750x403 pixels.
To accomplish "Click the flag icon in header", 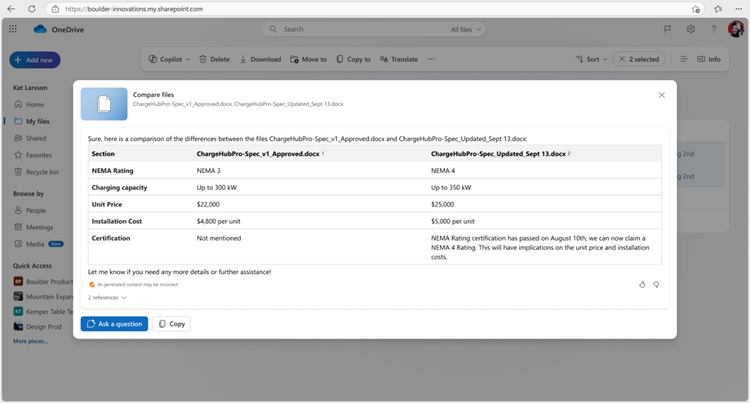I will (667, 29).
